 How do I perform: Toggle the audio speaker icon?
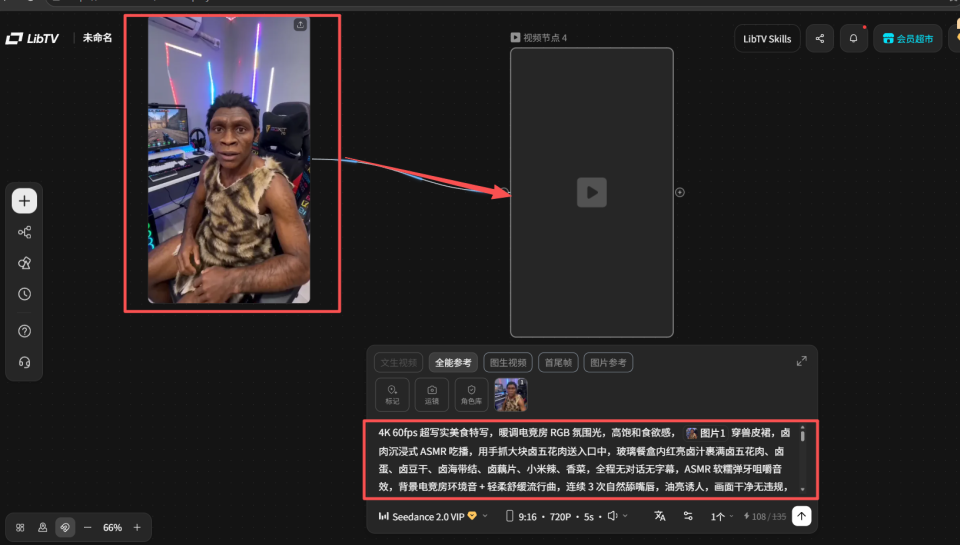(x=613, y=516)
